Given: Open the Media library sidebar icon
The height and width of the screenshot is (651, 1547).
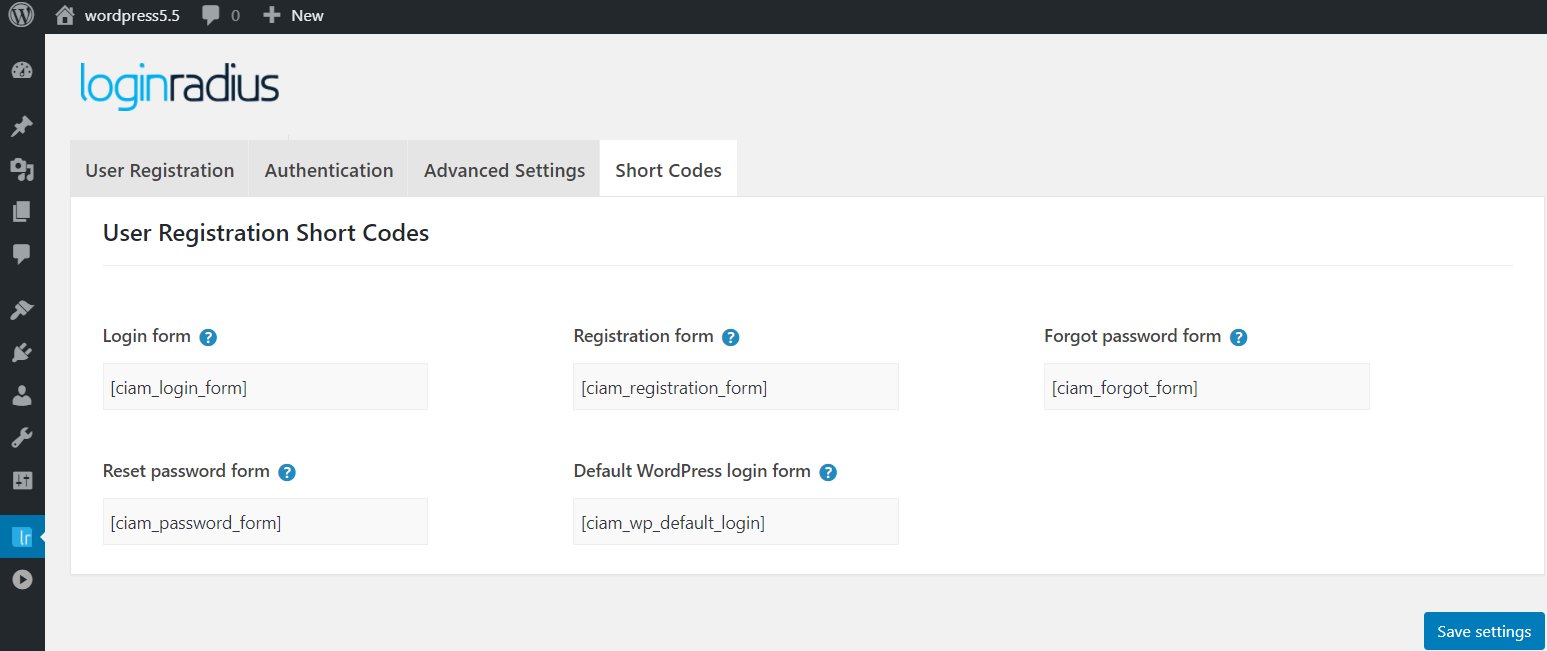Looking at the screenshot, I should coord(22,169).
